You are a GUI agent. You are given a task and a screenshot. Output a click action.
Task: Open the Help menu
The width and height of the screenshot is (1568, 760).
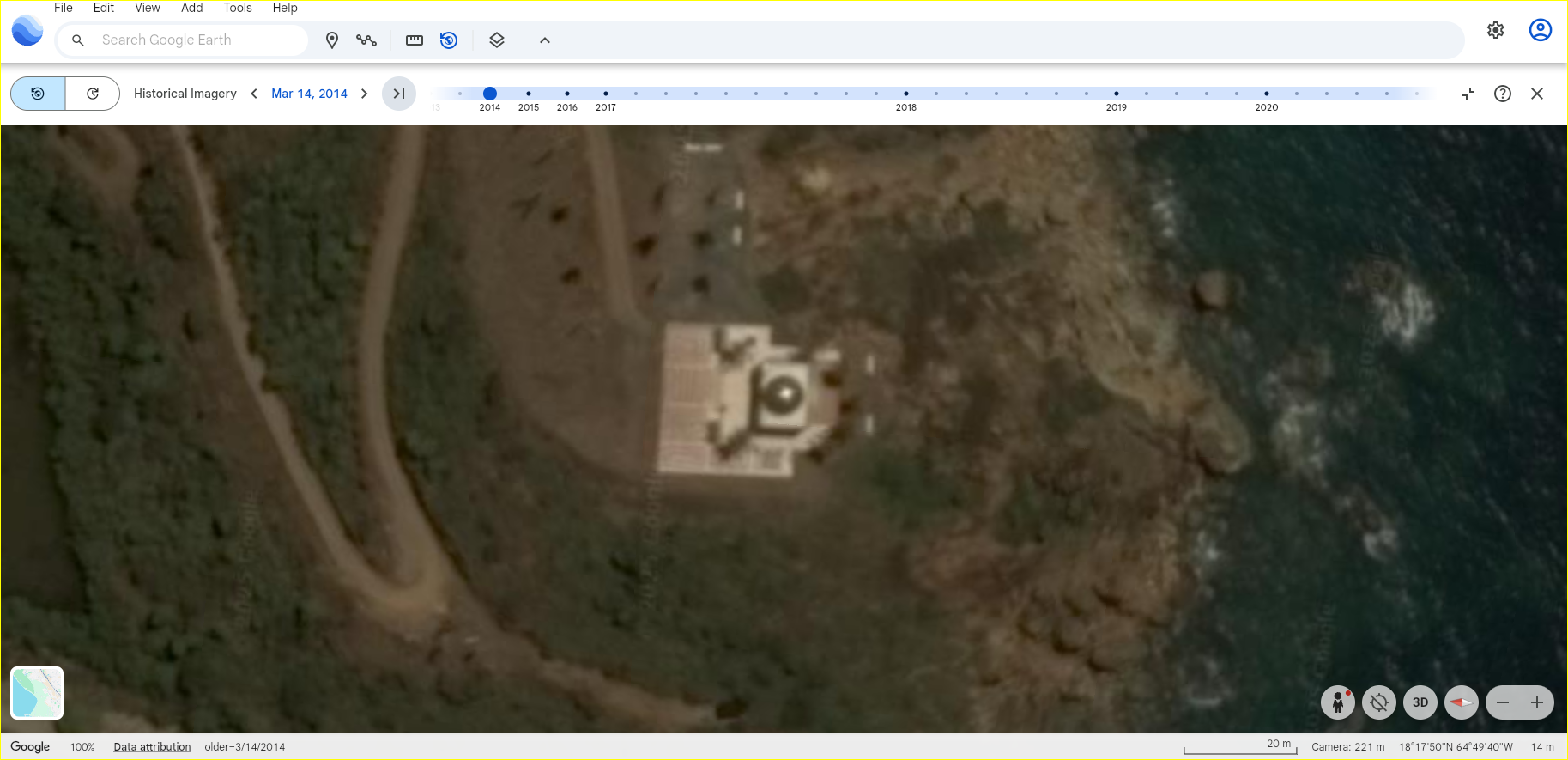click(285, 8)
